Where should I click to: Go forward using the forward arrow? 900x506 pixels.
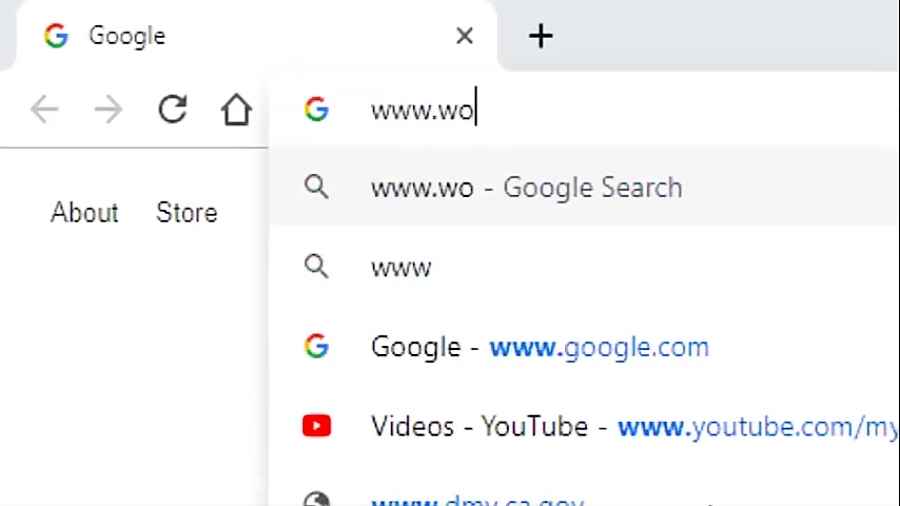(x=108, y=109)
